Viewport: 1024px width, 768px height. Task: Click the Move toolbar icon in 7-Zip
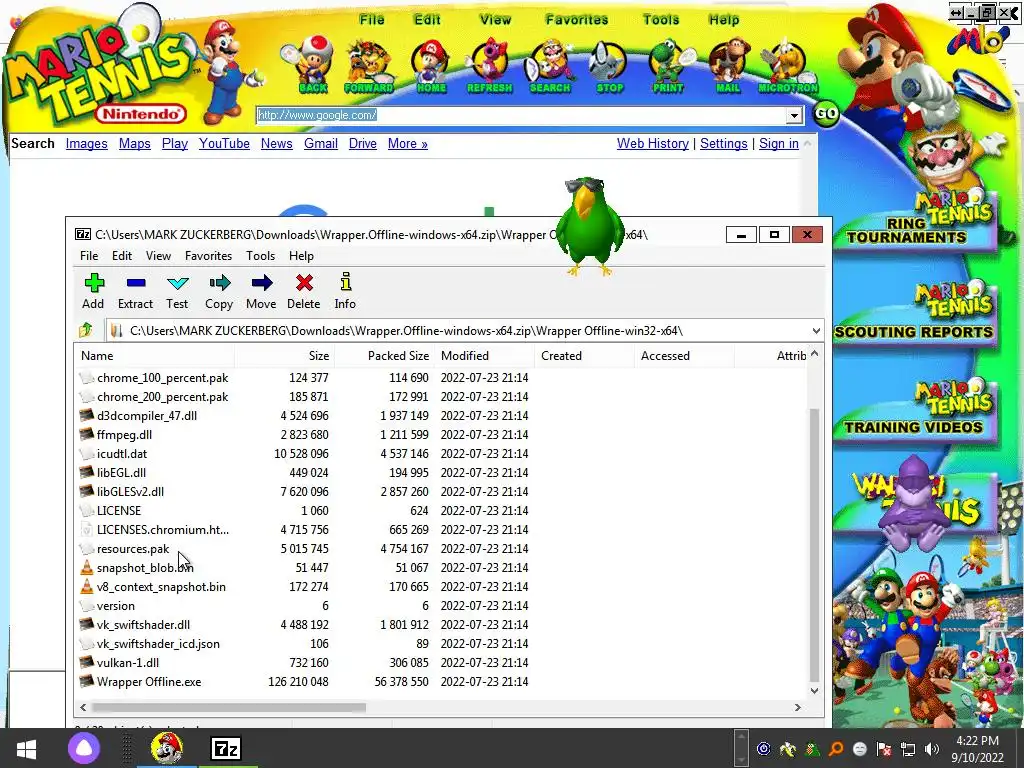coord(261,283)
